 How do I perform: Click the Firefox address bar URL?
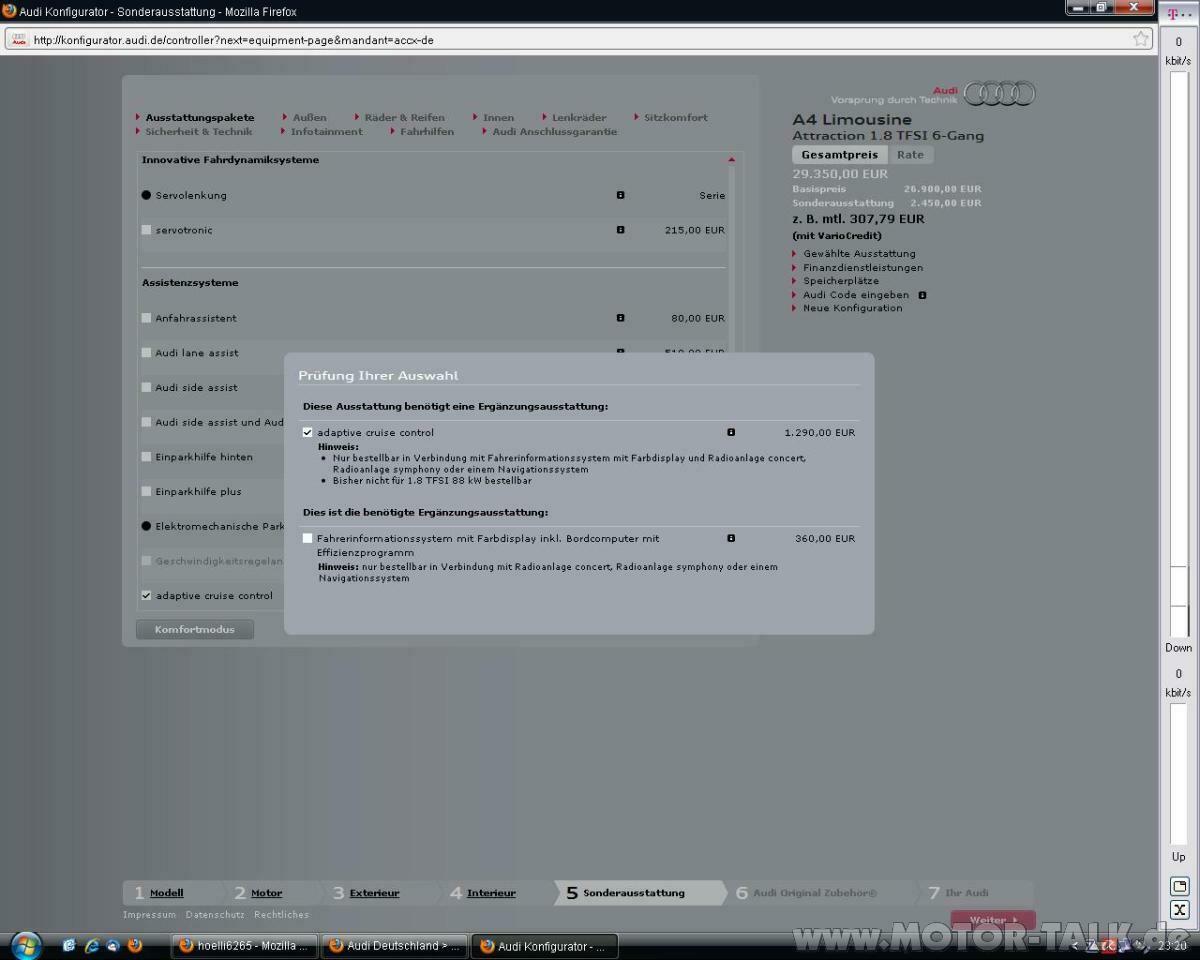pos(234,40)
